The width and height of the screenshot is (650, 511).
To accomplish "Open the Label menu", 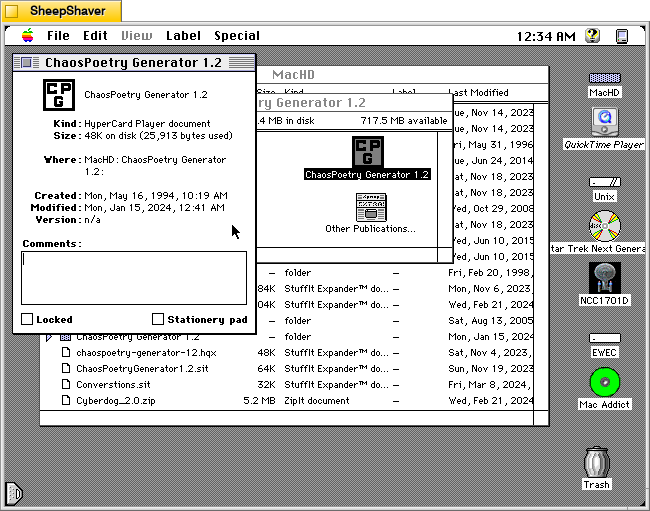I will pos(183,36).
